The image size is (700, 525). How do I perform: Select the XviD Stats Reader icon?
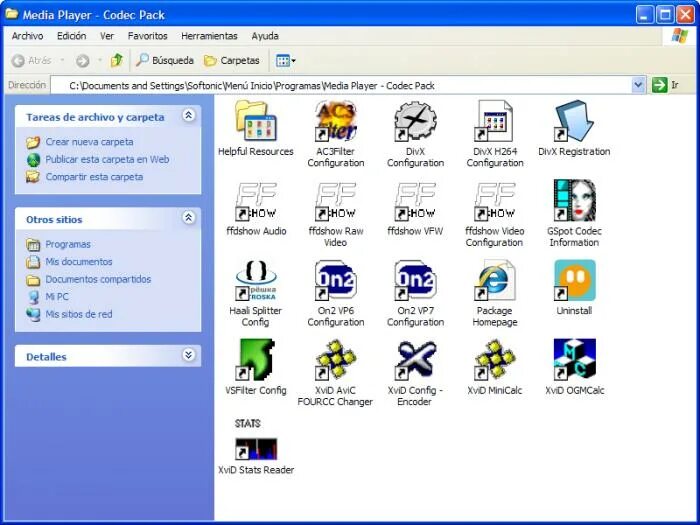pos(256,440)
